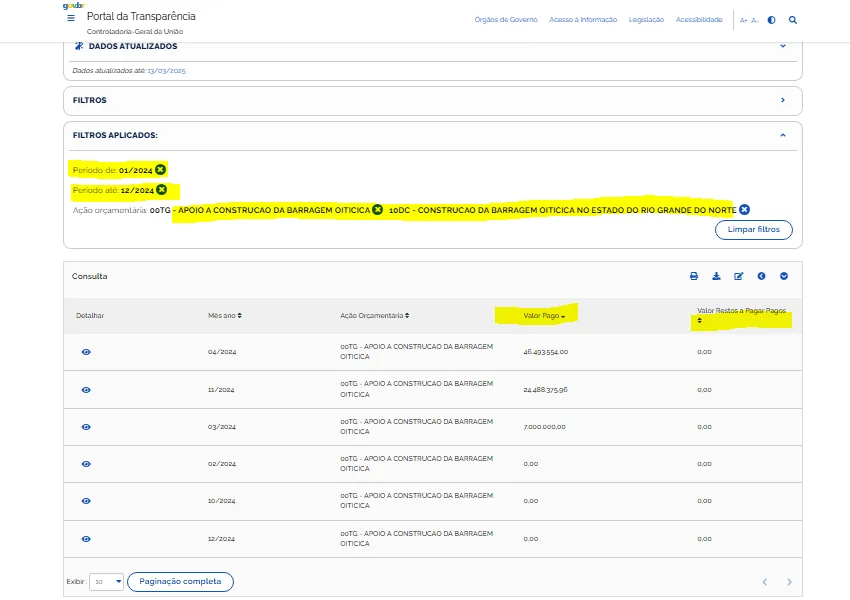
Task: View details of the 11/2024 row
Action: coord(86,390)
